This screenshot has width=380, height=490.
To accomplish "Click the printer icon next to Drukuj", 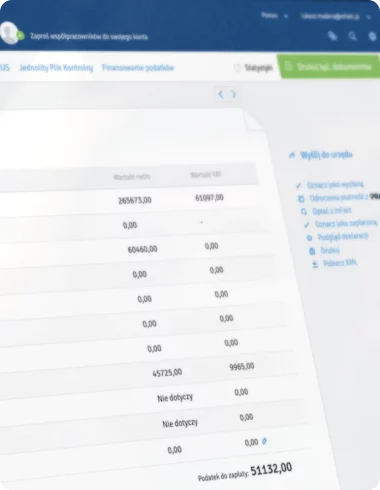I will tap(312, 251).
